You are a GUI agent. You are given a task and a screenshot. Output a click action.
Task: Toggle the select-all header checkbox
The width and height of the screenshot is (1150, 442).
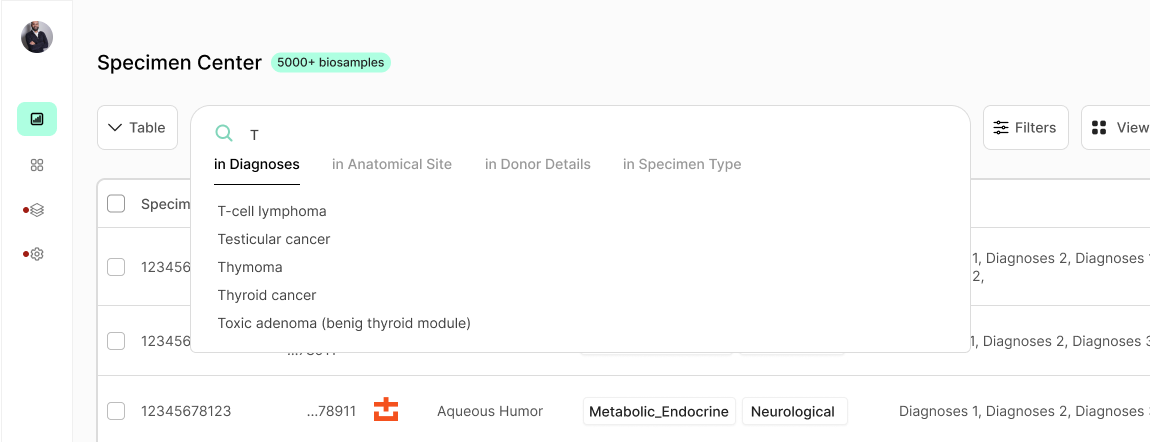click(116, 204)
